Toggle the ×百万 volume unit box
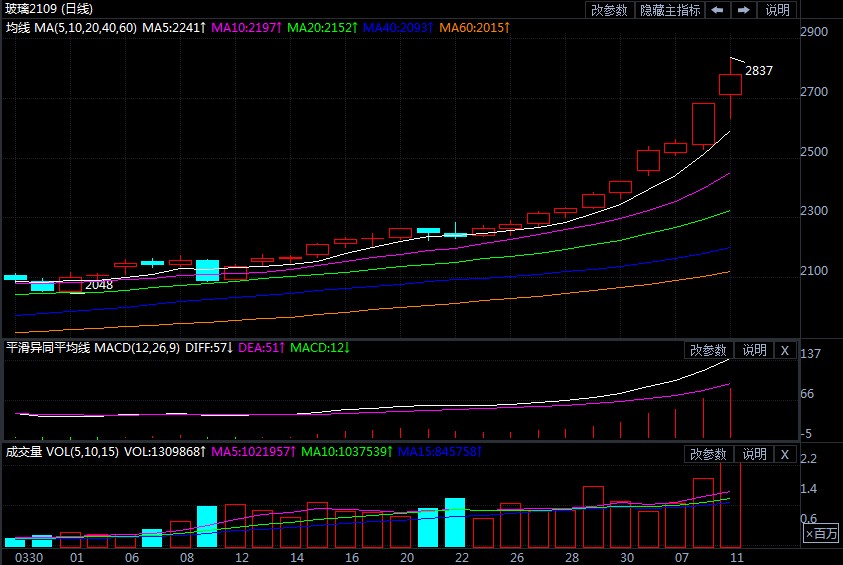 (x=821, y=536)
